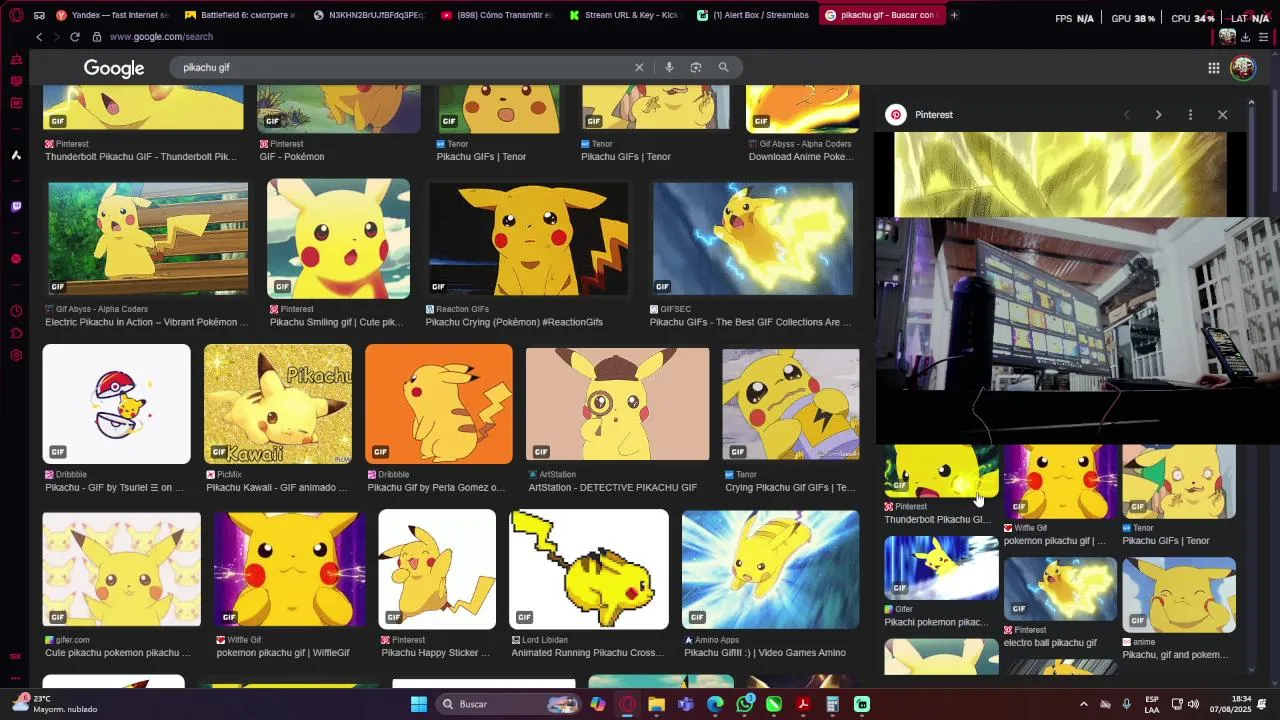Open WhatsApp from the taskbar
The width and height of the screenshot is (1280, 720).
(x=745, y=704)
